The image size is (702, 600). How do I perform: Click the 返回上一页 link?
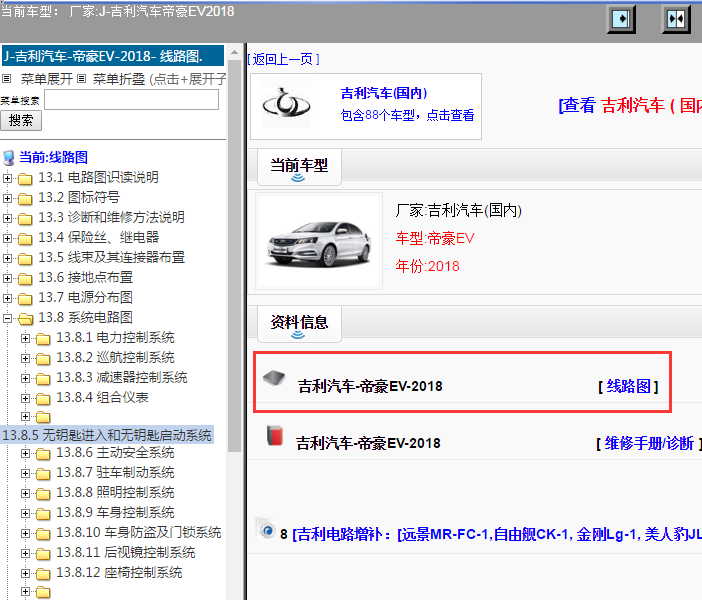[x=283, y=59]
